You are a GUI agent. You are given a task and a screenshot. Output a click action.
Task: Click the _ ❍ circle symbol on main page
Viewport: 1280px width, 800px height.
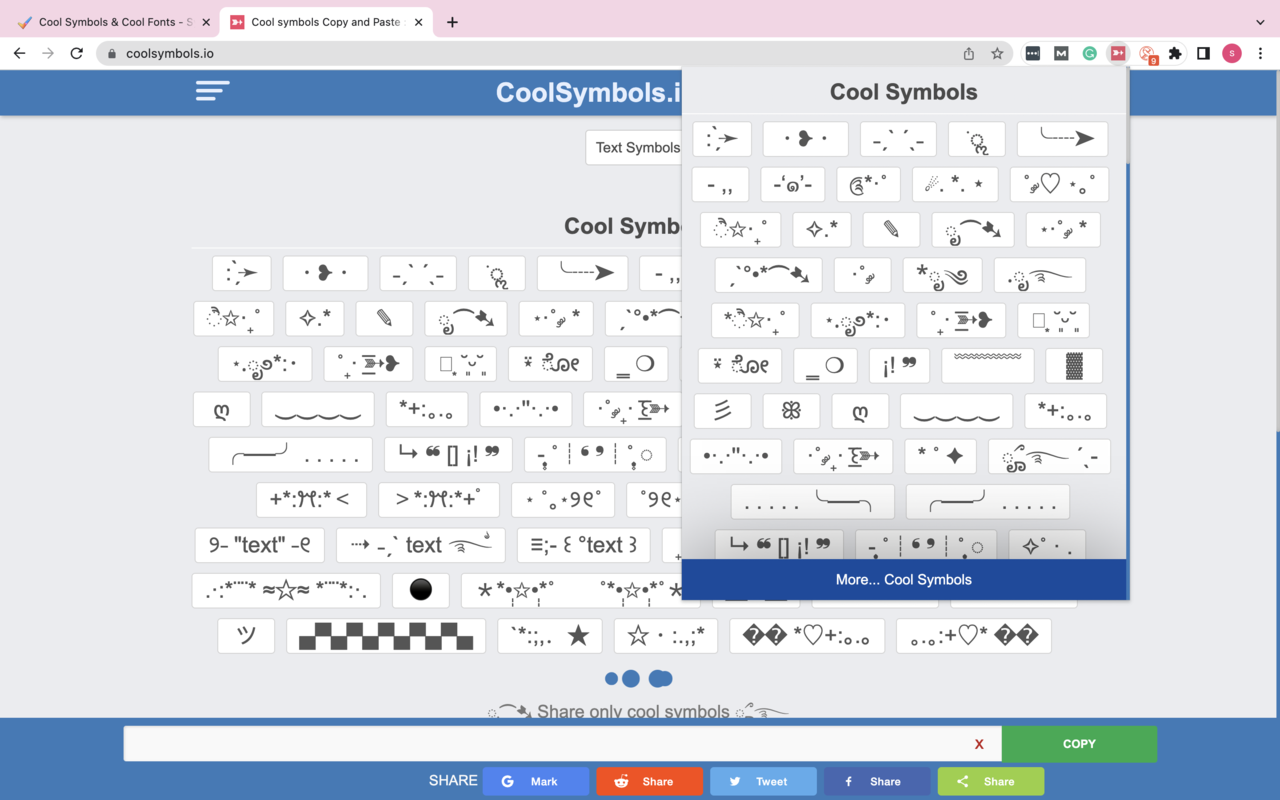pyautogui.click(x=636, y=364)
